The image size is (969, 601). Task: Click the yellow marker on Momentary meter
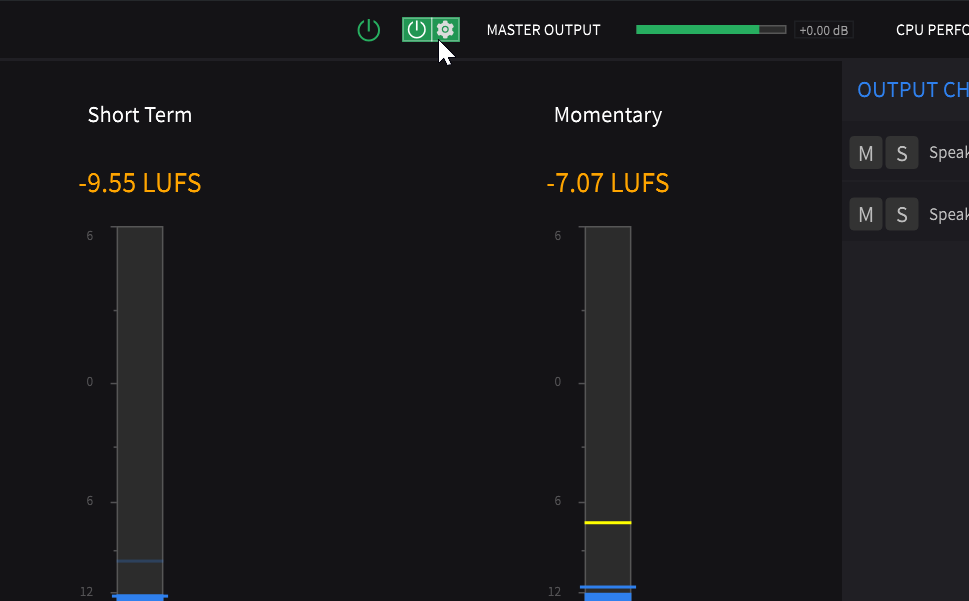click(x=607, y=523)
